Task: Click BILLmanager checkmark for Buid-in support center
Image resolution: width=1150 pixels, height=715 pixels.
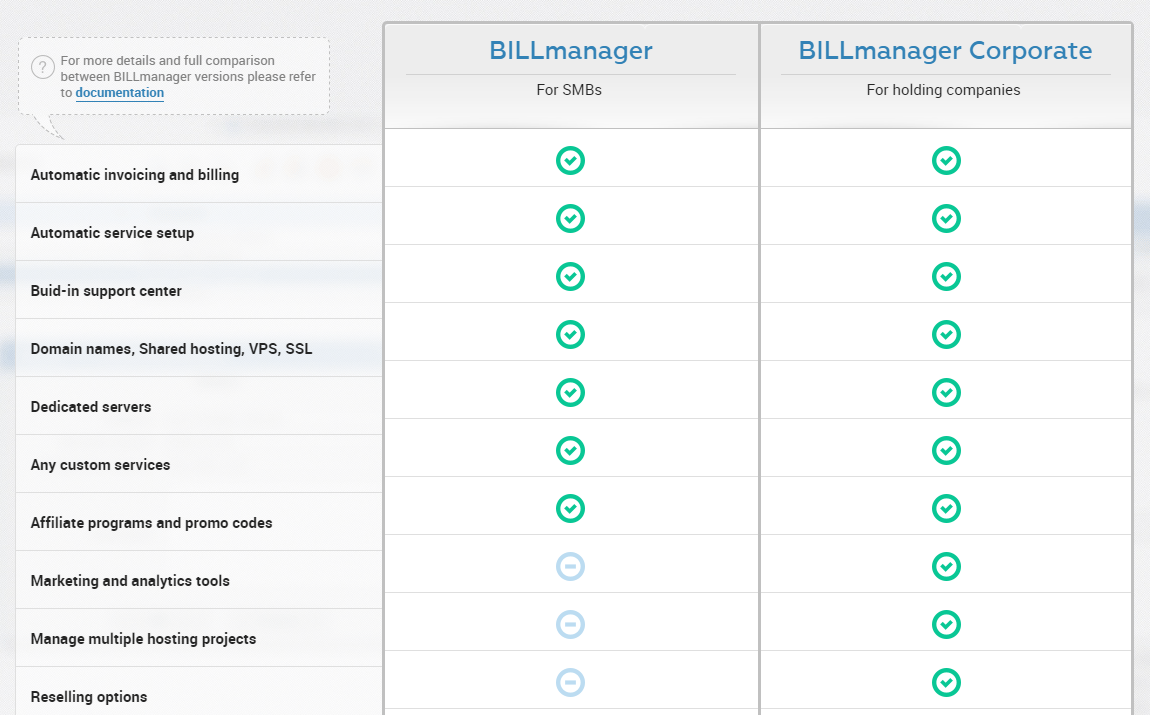Action: pyautogui.click(x=571, y=276)
